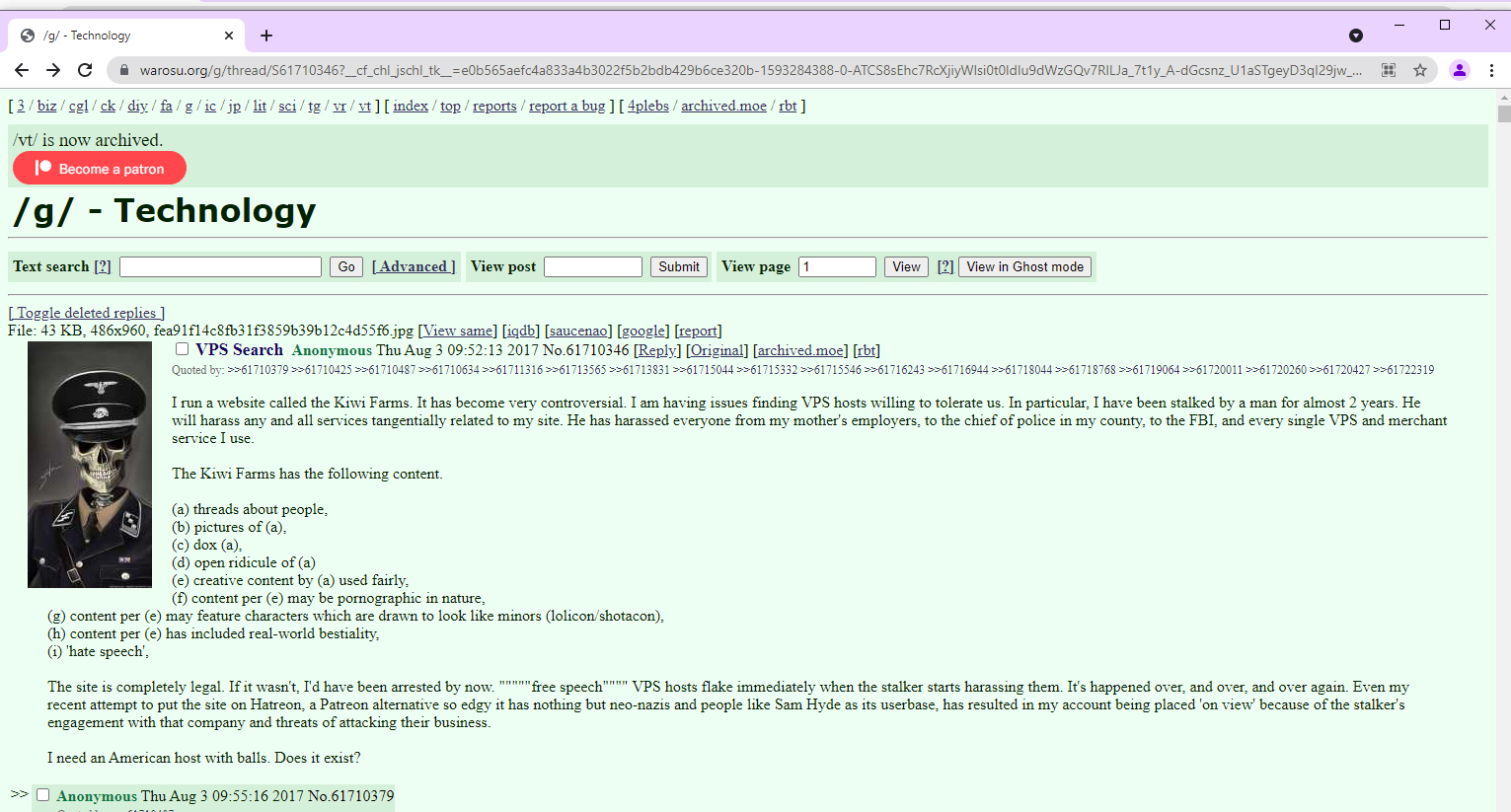1511x812 pixels.
Task: Click the Text search input field
Action: point(220,266)
